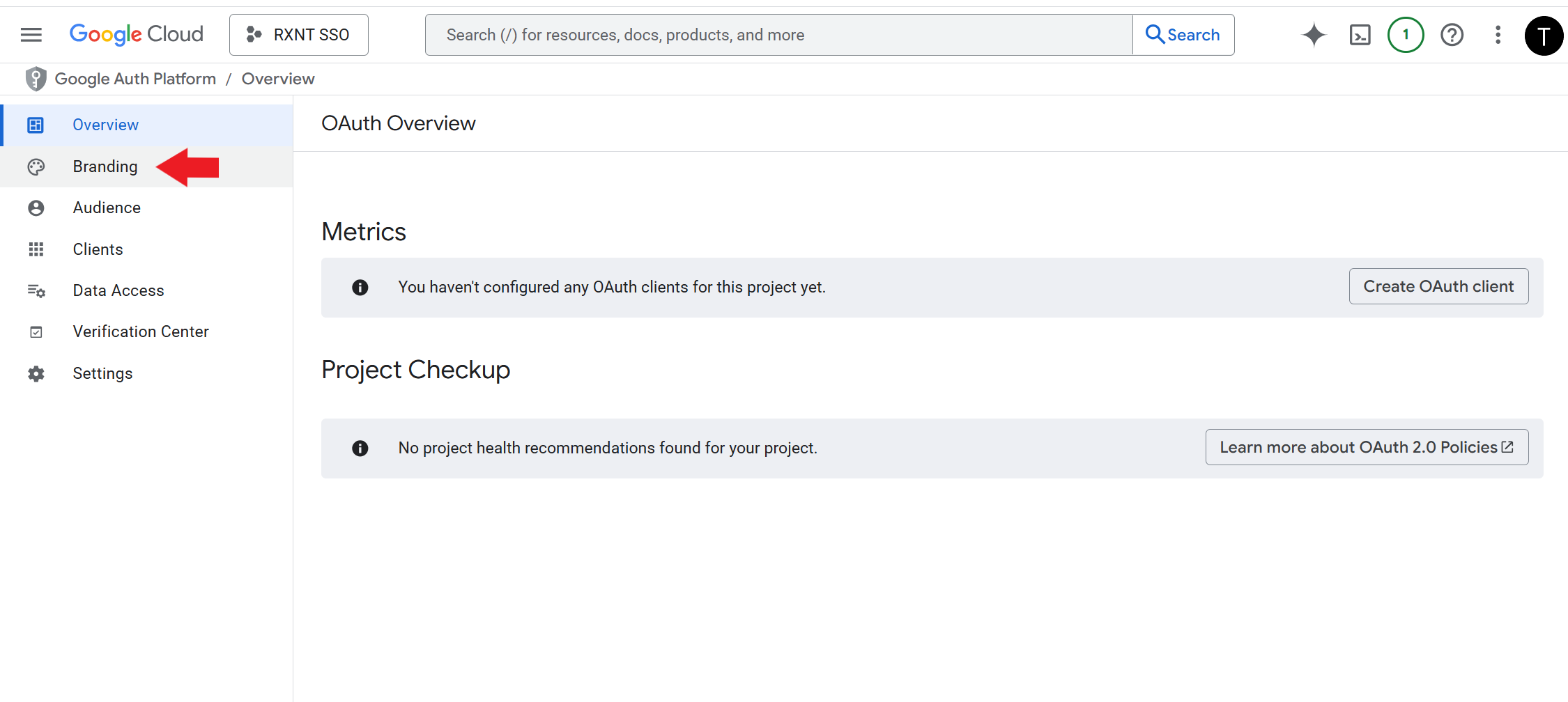The width and height of the screenshot is (1568, 702).
Task: Open the RXNT SSO project picker
Action: point(298,34)
